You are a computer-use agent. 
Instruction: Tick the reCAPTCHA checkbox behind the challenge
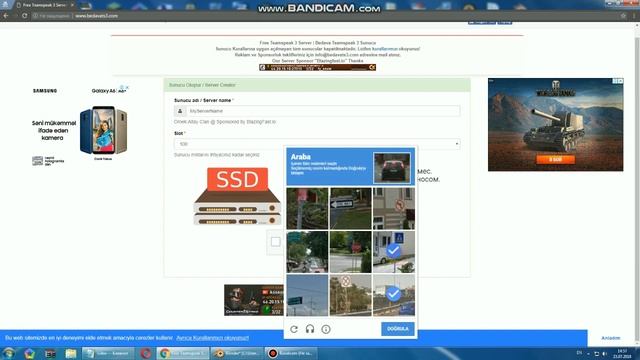(276, 242)
